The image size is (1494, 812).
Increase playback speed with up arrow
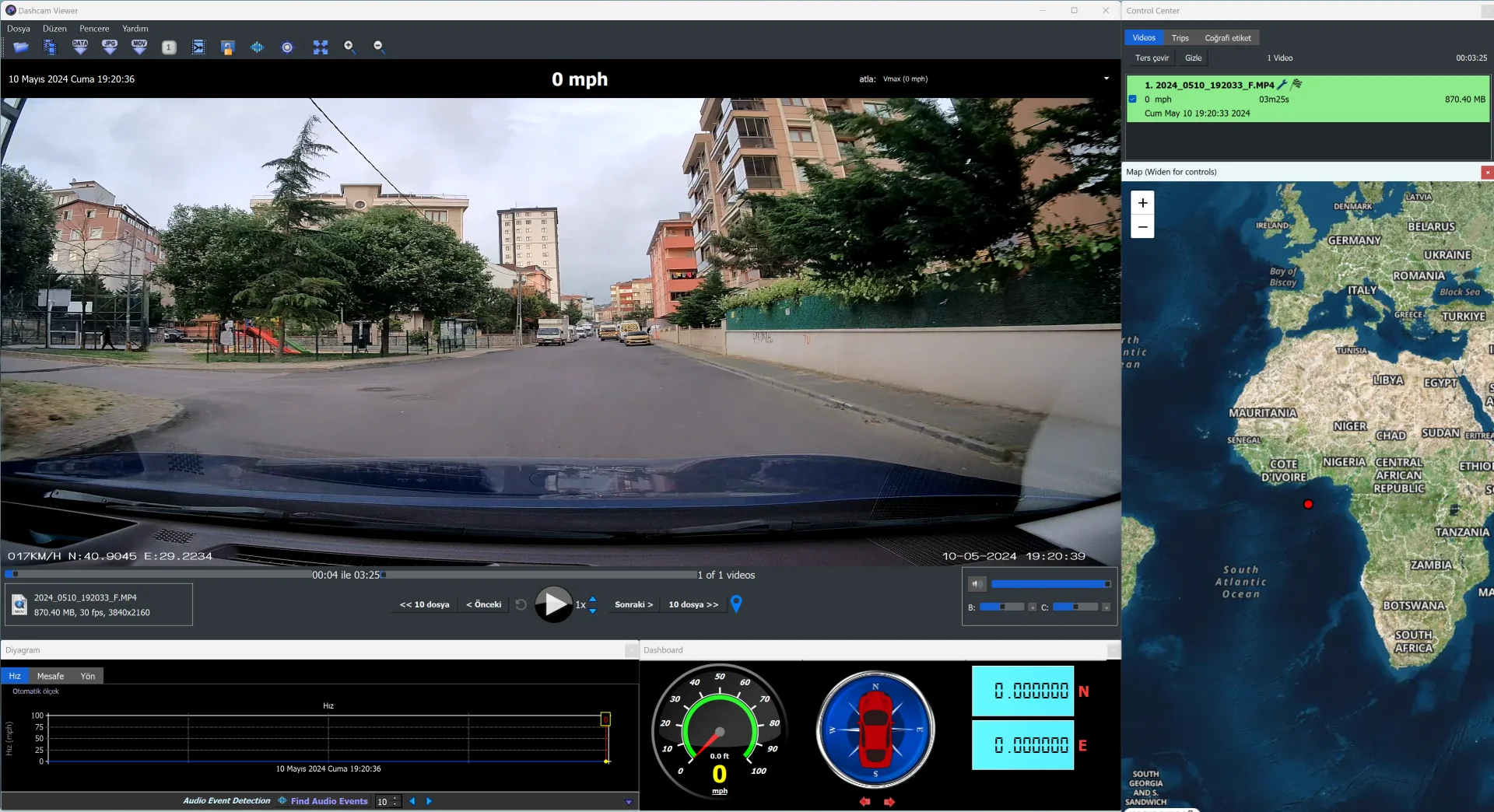(x=593, y=599)
